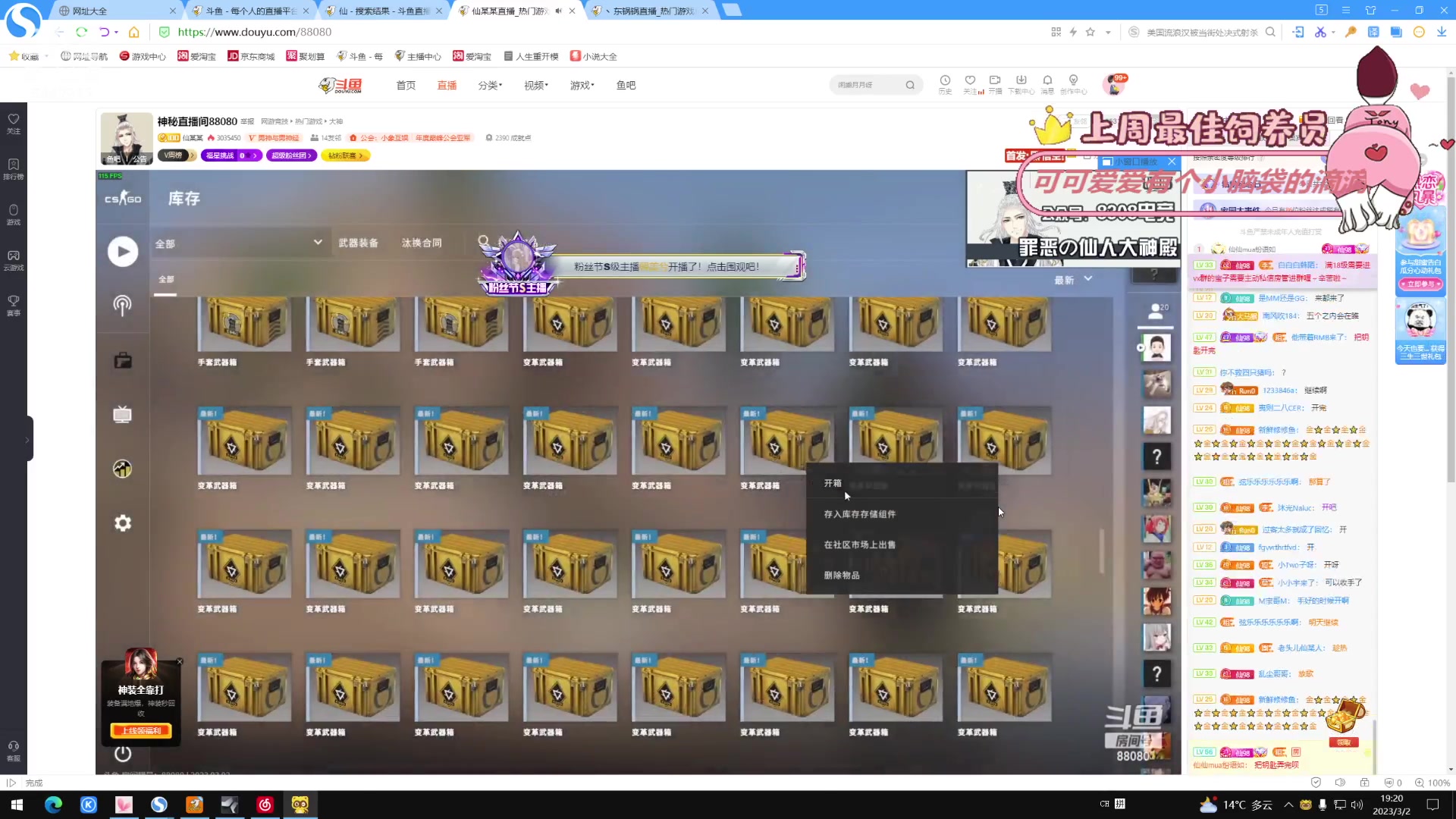
Task: Open Douyu 鱼吧 link
Action: [626, 85]
